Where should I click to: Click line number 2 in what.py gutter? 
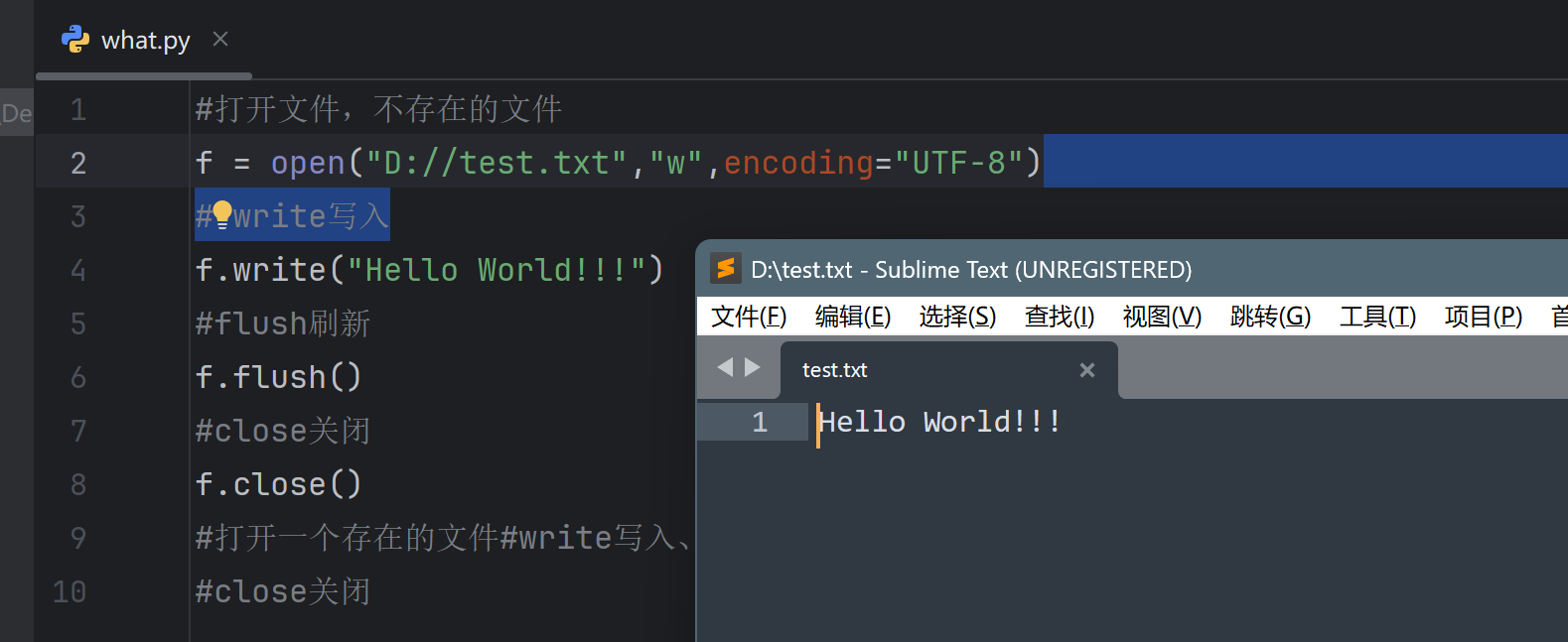point(78,163)
